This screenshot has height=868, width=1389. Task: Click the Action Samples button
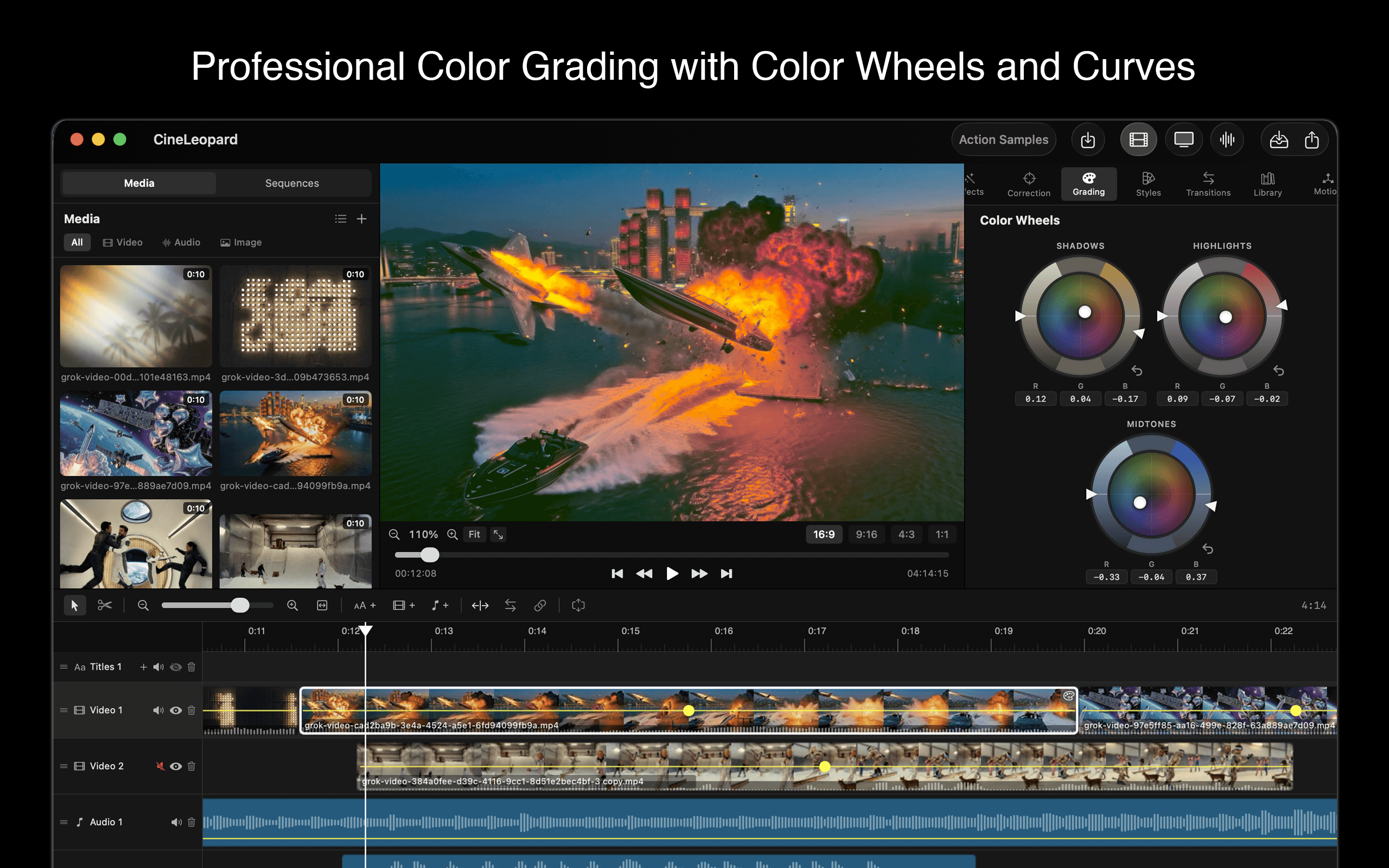pos(1003,139)
